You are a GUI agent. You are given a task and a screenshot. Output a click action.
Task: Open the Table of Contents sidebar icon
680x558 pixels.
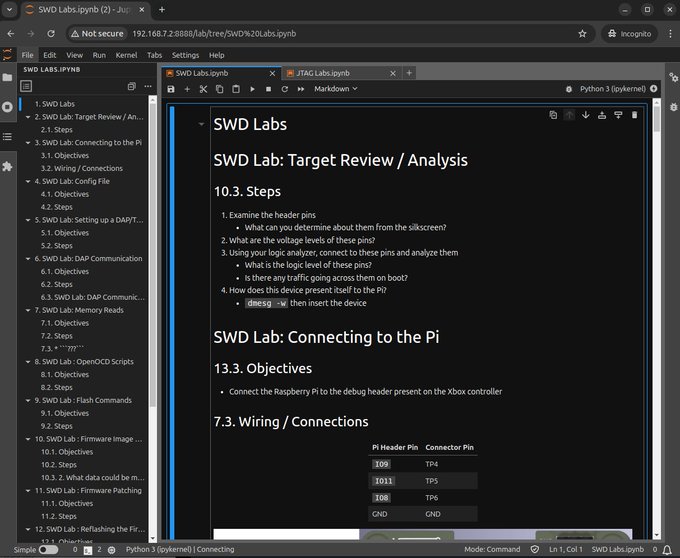tap(7, 137)
